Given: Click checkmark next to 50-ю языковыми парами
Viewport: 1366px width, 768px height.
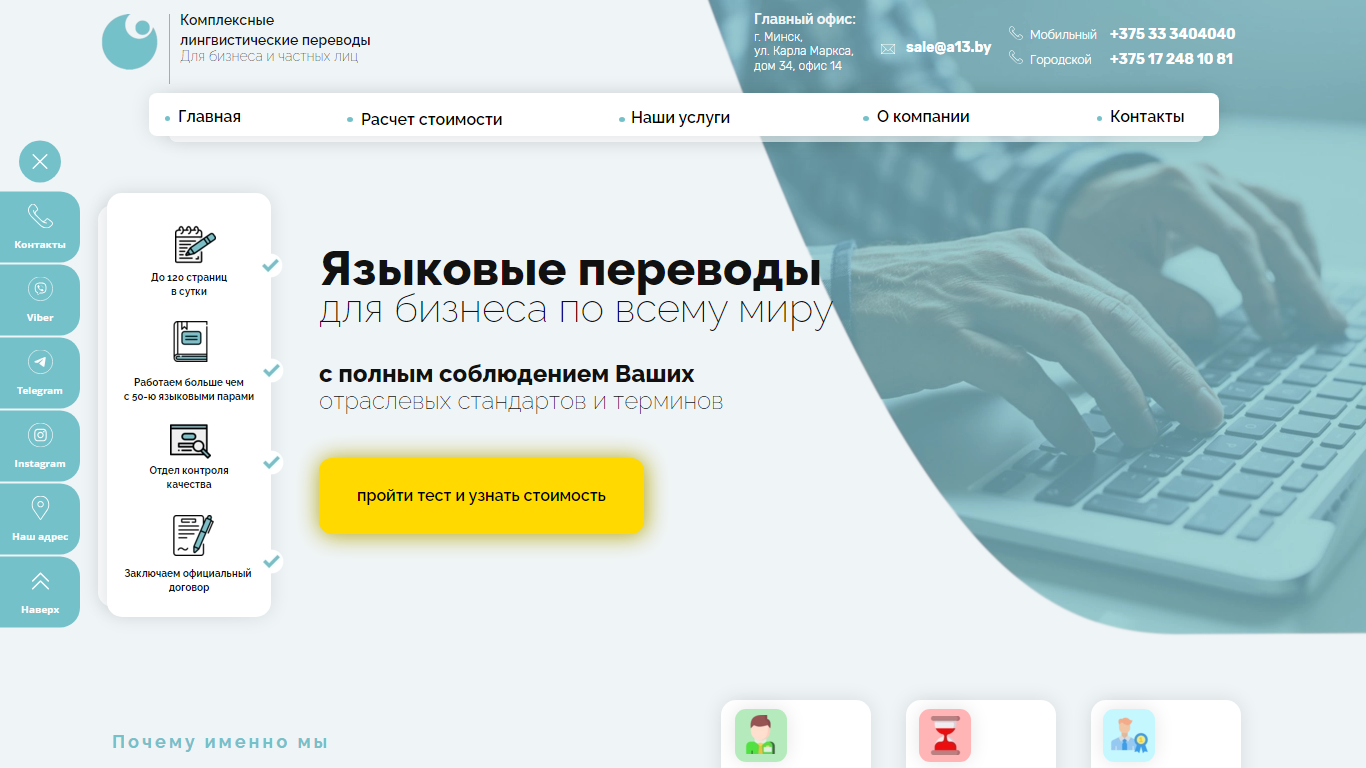Looking at the screenshot, I should (x=271, y=371).
